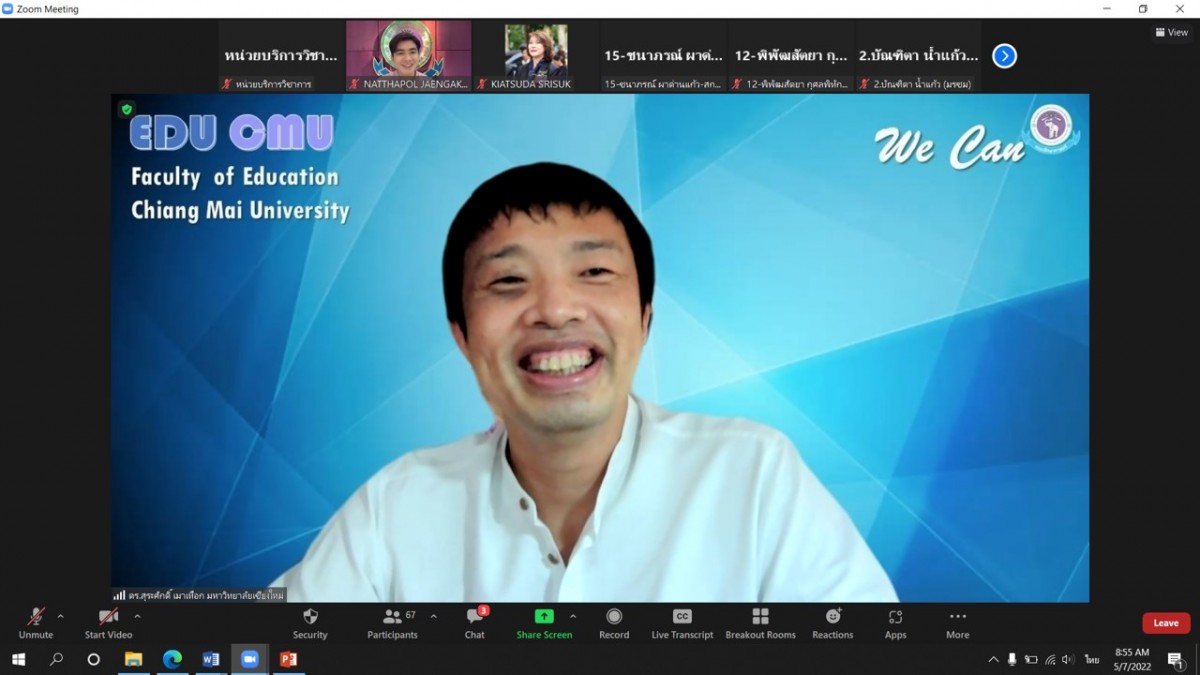Show next participants with the blue arrow
1200x675 pixels.
[x=1004, y=56]
